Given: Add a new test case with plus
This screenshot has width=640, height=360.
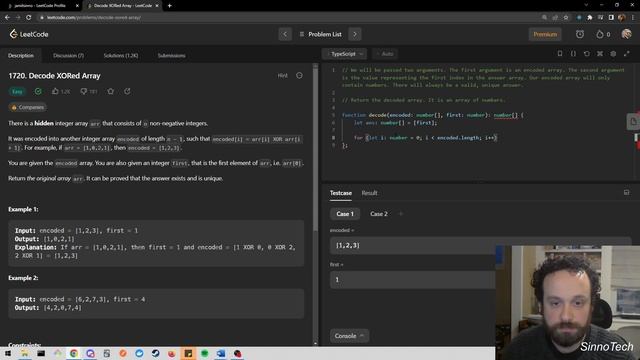Looking at the screenshot, I should [x=401, y=214].
